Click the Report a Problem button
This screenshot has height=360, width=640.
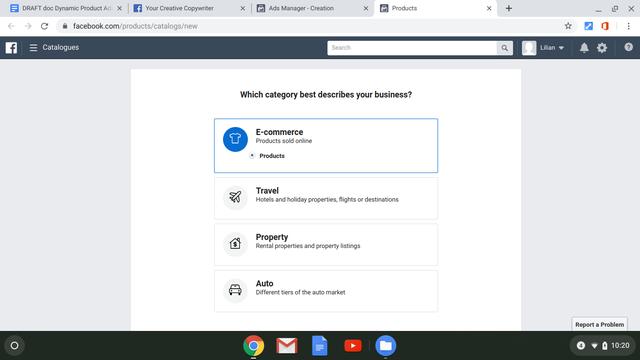tap(600, 324)
